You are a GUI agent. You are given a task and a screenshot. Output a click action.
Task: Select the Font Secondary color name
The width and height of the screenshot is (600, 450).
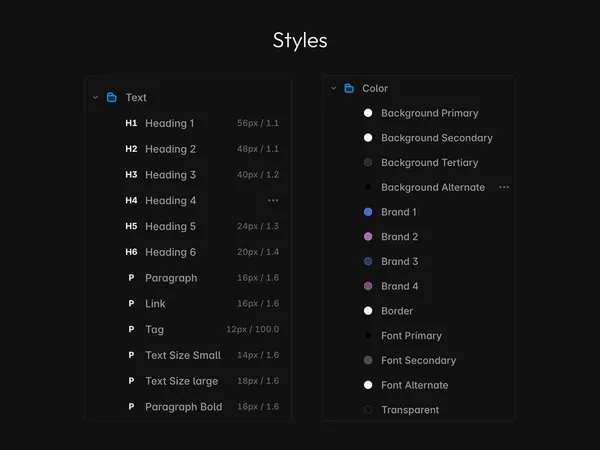419,360
